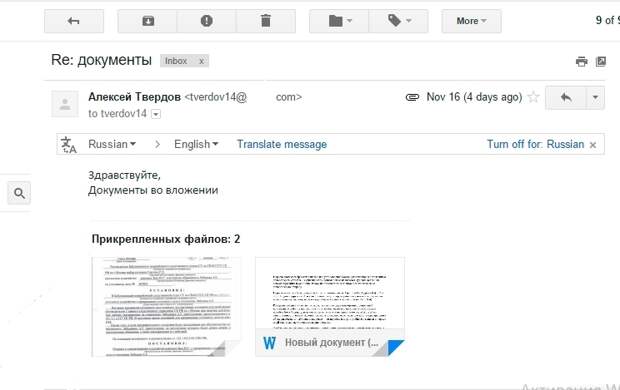Open the Новый документ Word attachment
The image size is (620, 390).
coord(330,307)
